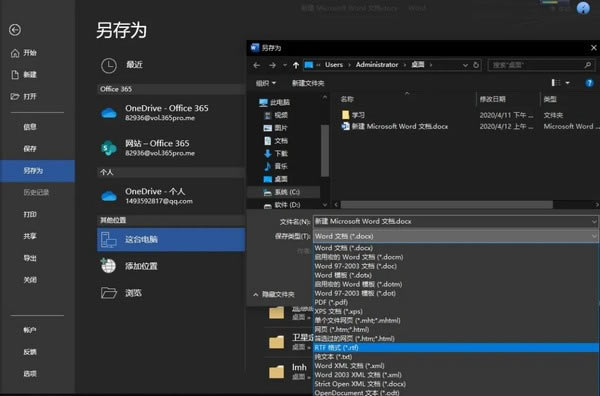Choose OneDrive - Office 365 location
The height and width of the screenshot is (396, 600).
(x=171, y=112)
